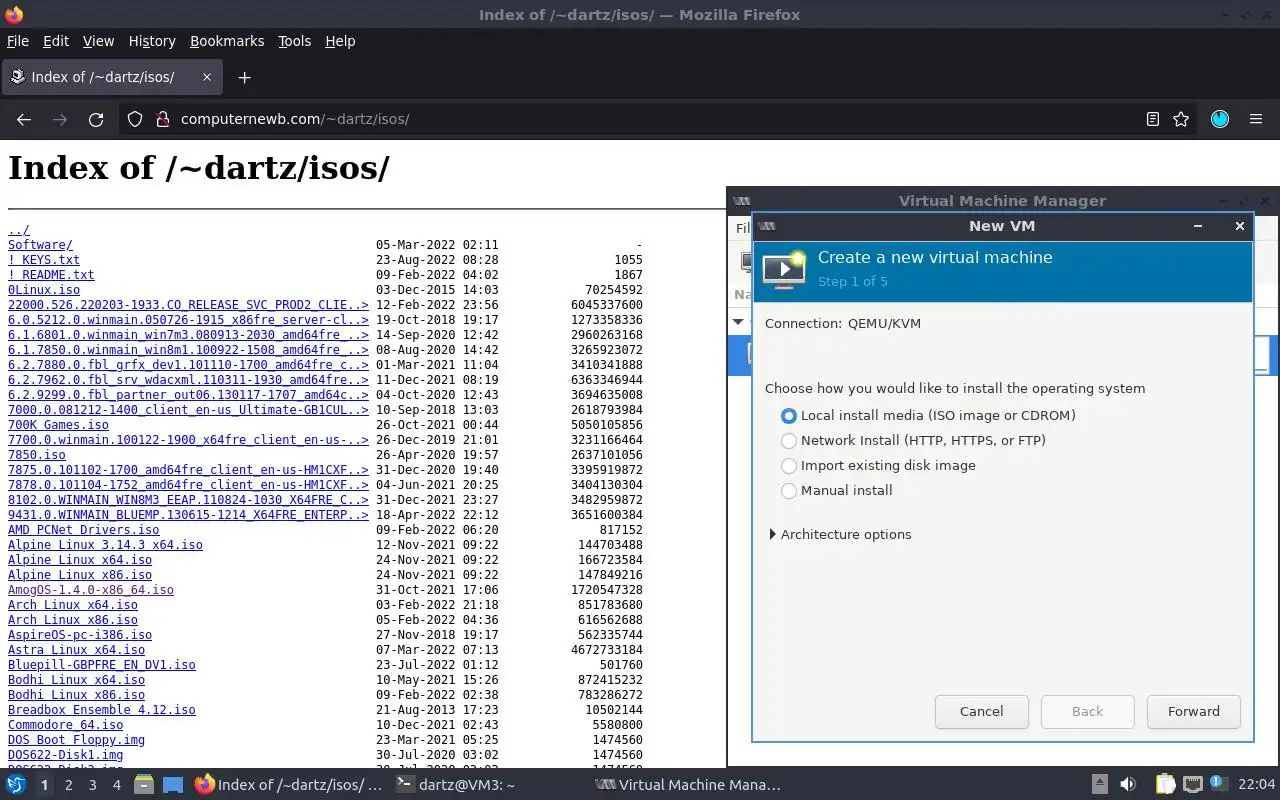Screen dimensions: 1280x800
Task: Open the !_README.txt link
Action: pos(51,275)
